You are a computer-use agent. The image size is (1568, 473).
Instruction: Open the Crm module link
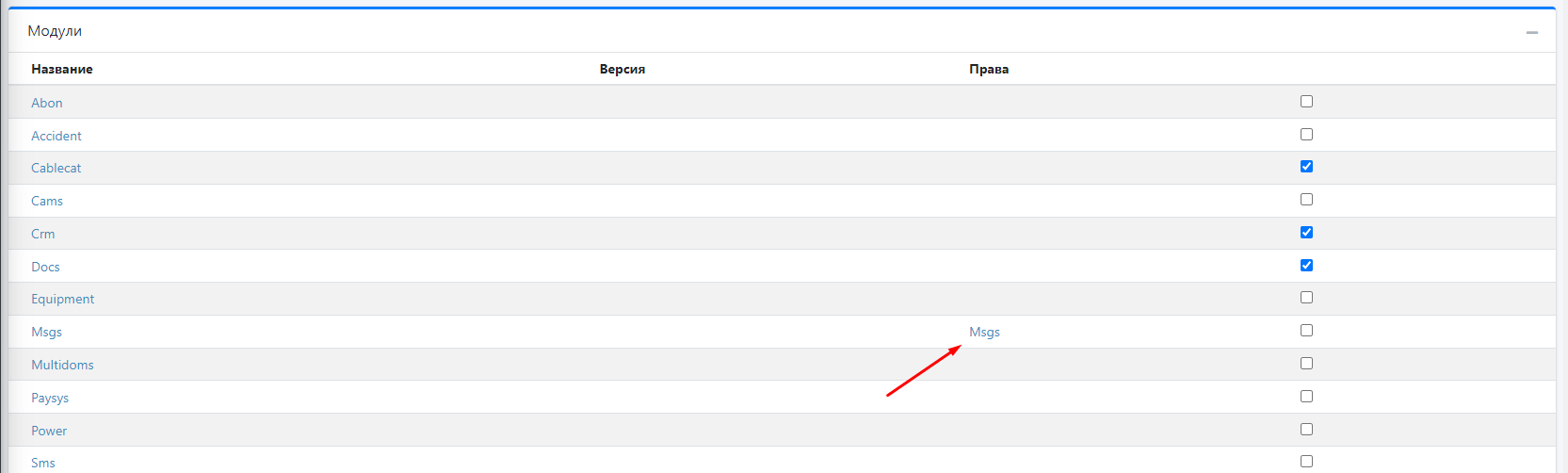click(43, 234)
